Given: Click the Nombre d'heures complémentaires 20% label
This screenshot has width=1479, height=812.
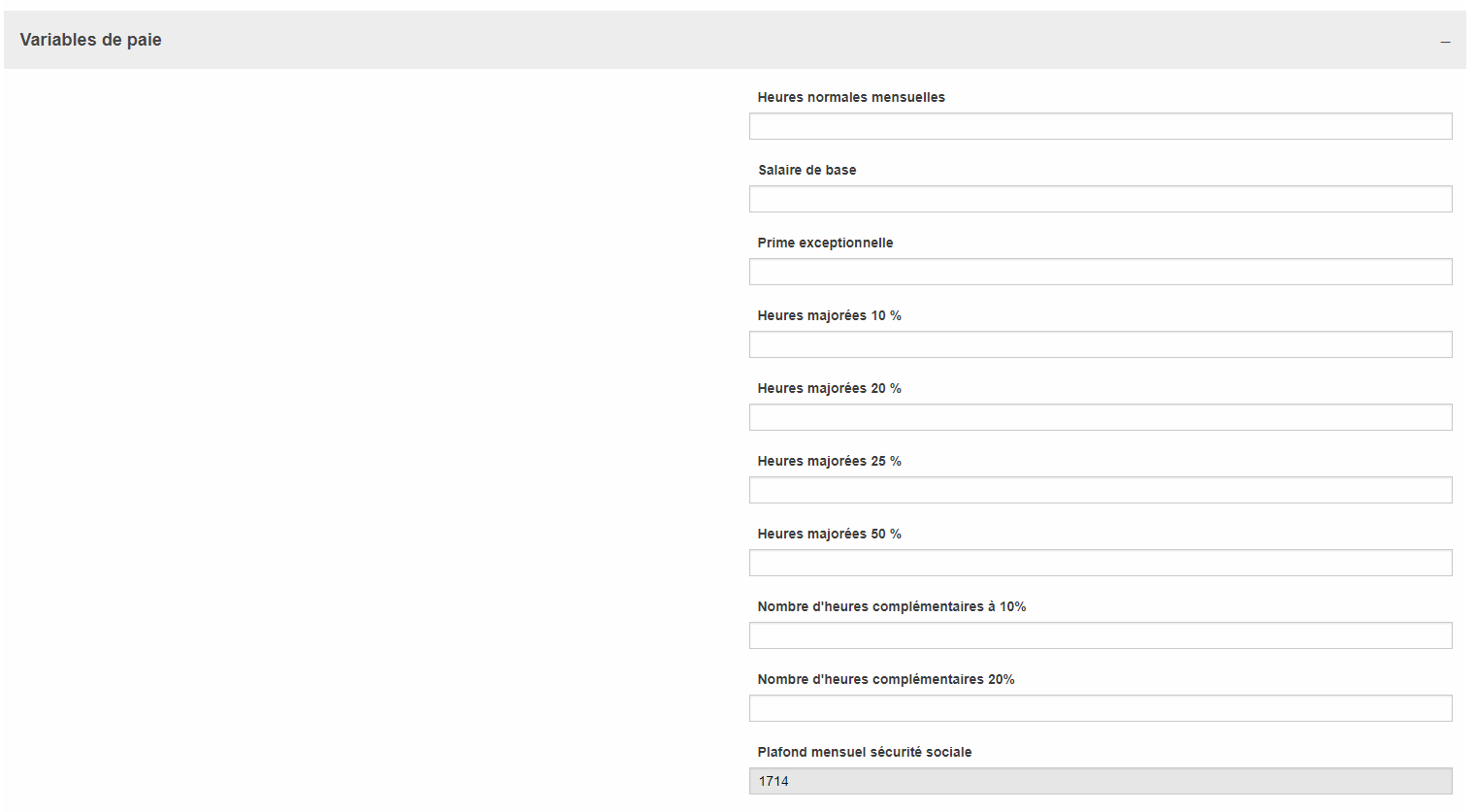Looking at the screenshot, I should 886,679.
